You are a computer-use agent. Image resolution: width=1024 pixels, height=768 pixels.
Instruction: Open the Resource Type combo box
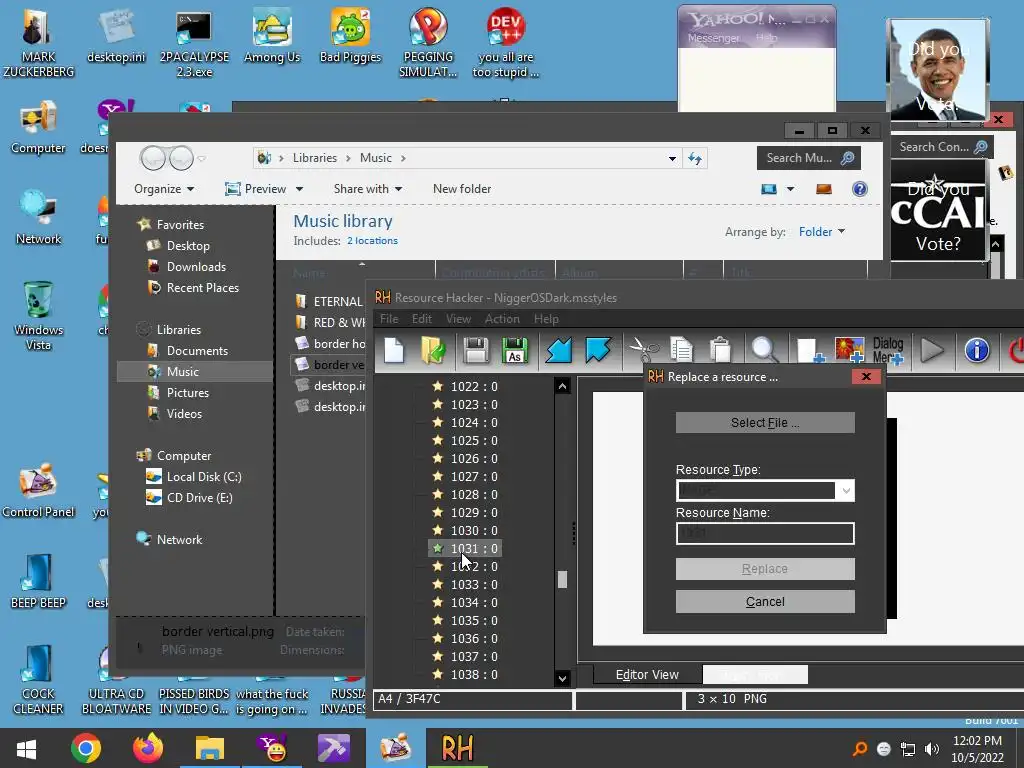click(765, 490)
